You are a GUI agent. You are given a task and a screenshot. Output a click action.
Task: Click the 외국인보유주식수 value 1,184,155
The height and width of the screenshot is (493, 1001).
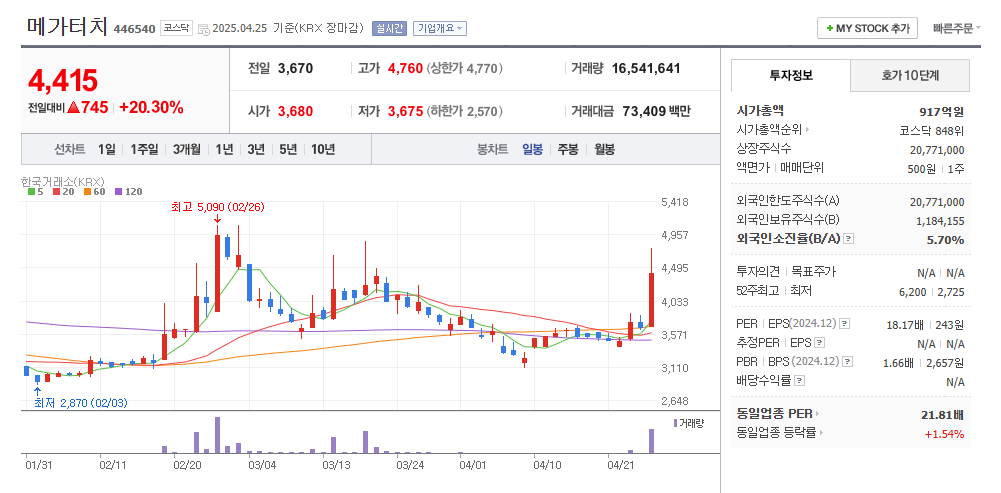939,222
